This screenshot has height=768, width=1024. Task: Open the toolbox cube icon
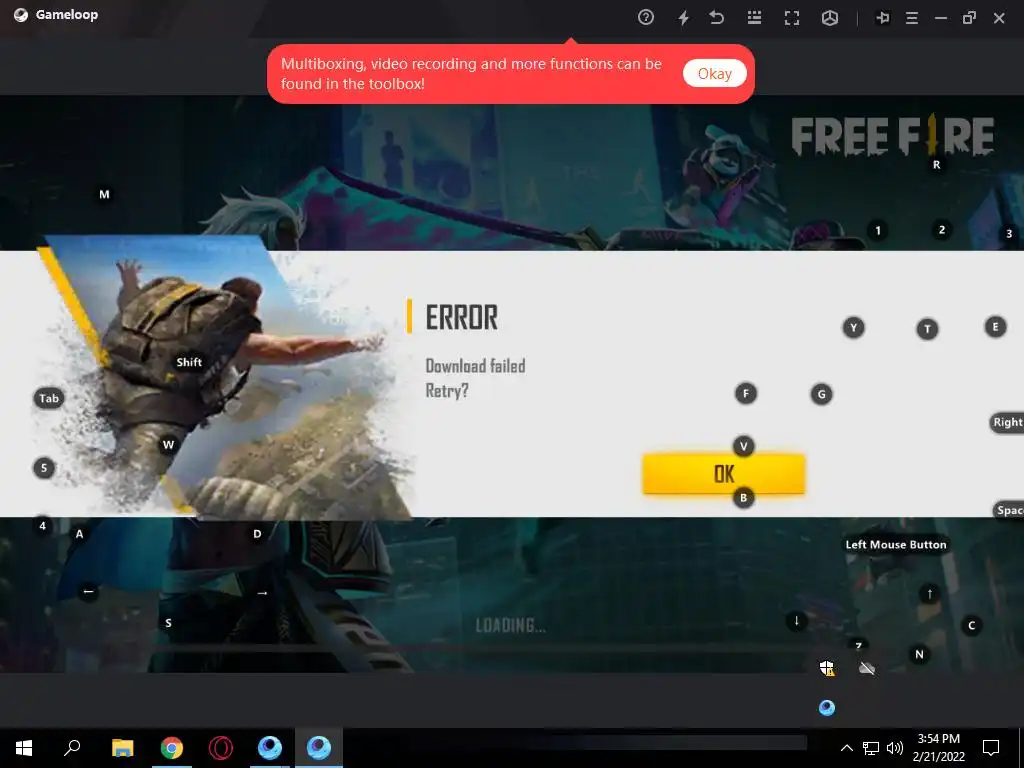(829, 18)
